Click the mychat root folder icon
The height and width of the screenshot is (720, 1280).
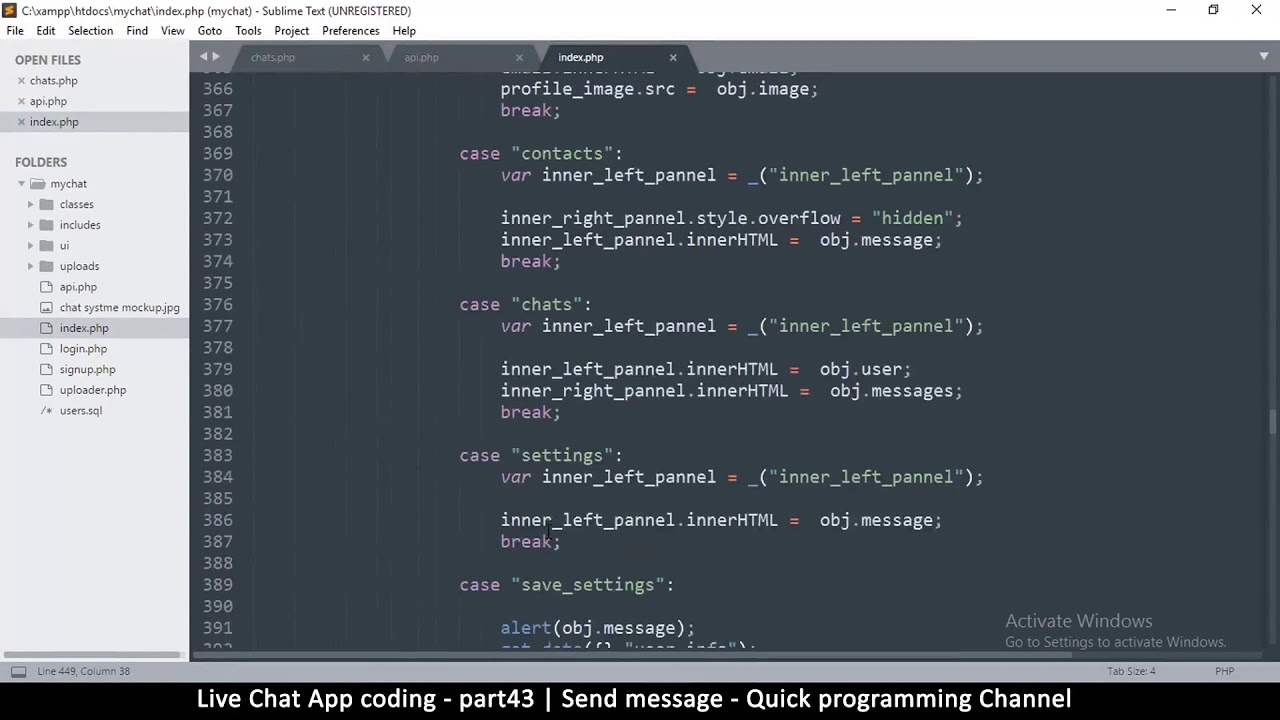point(37,184)
